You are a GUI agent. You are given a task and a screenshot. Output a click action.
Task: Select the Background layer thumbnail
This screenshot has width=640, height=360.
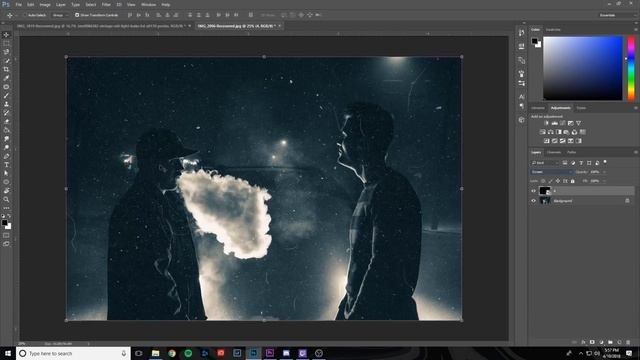click(545, 201)
